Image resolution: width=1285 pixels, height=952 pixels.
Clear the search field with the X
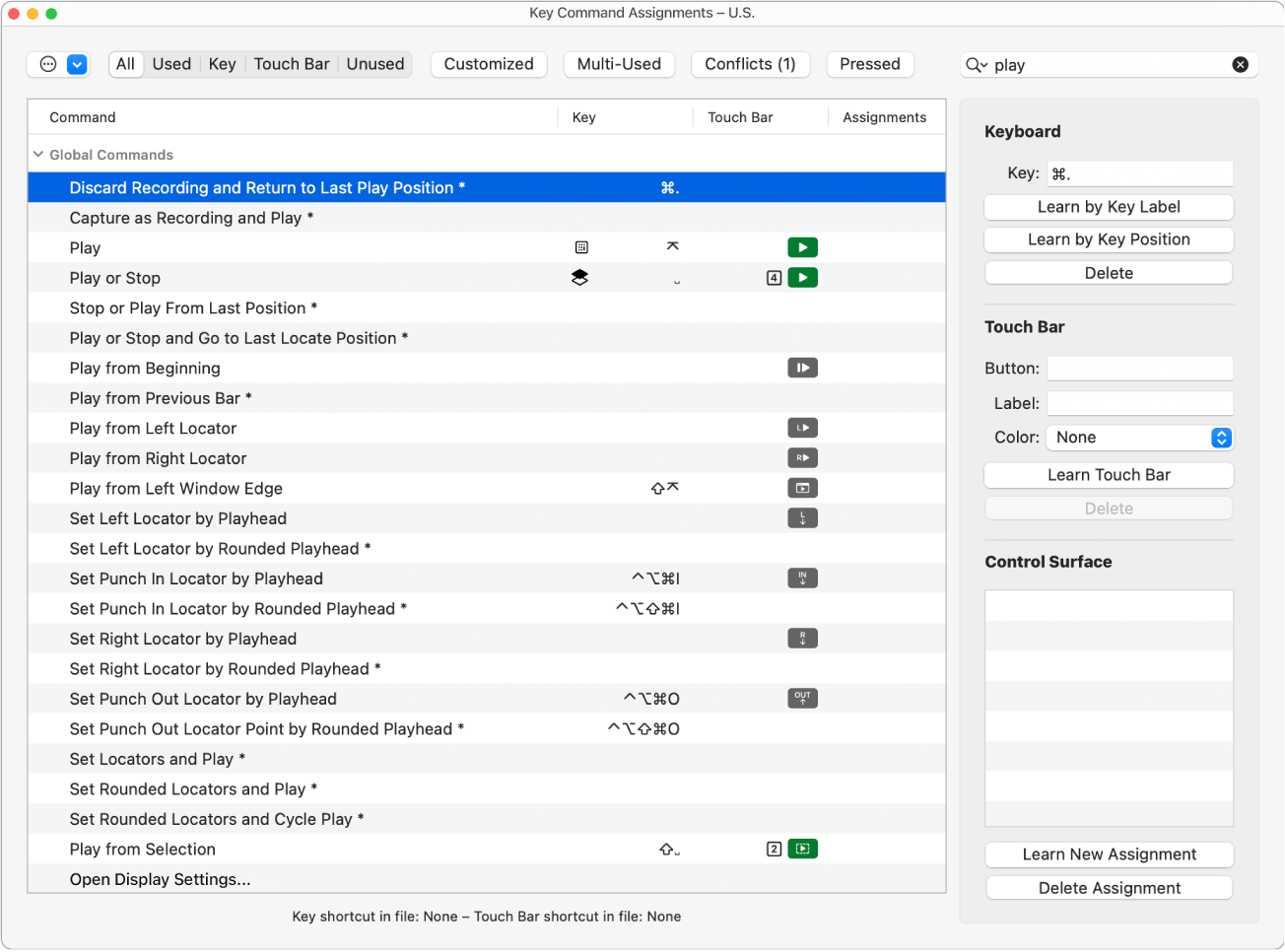(x=1240, y=65)
